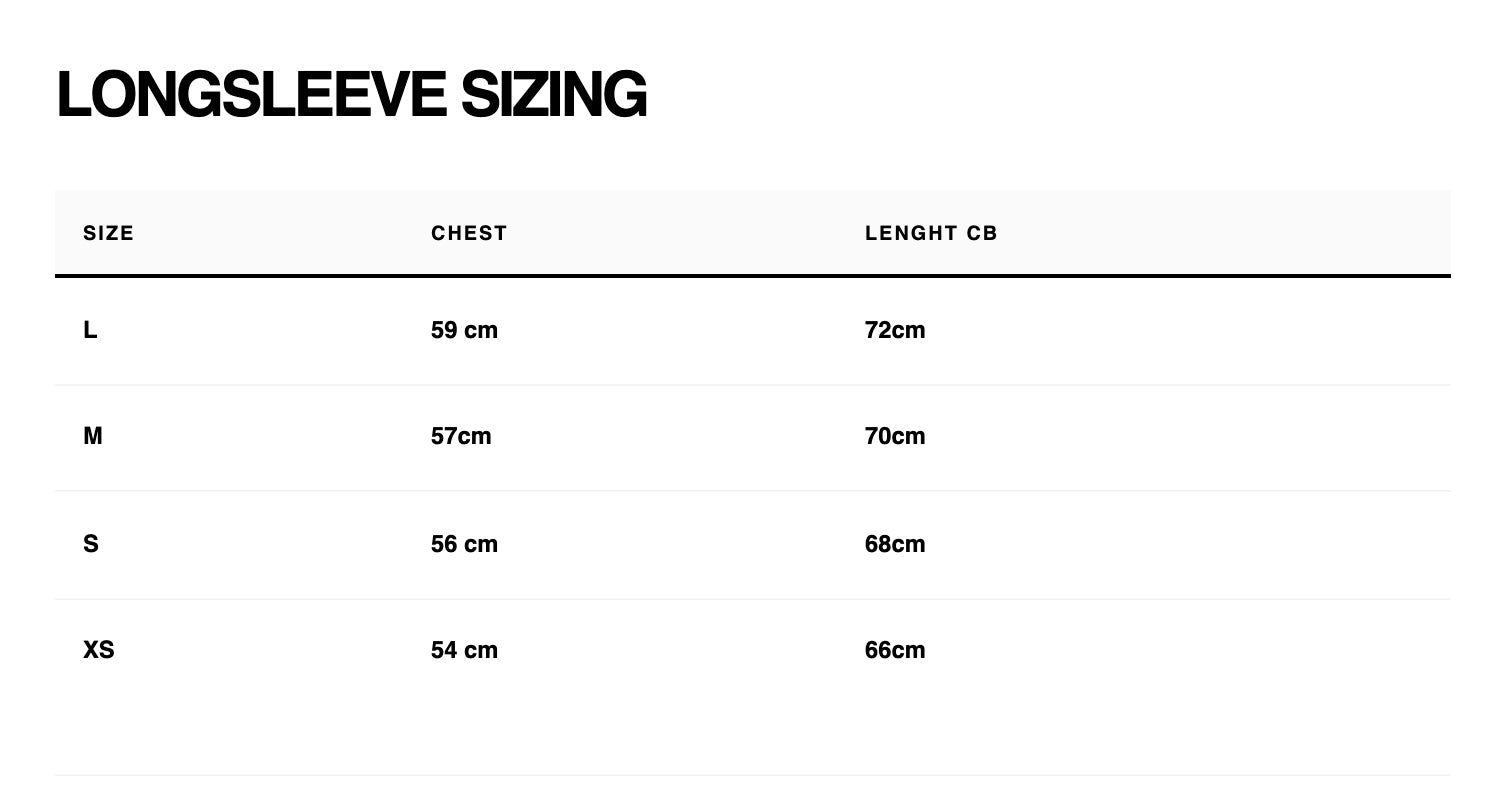Click the L size label
Screen dimensions: 1507x808
point(90,330)
